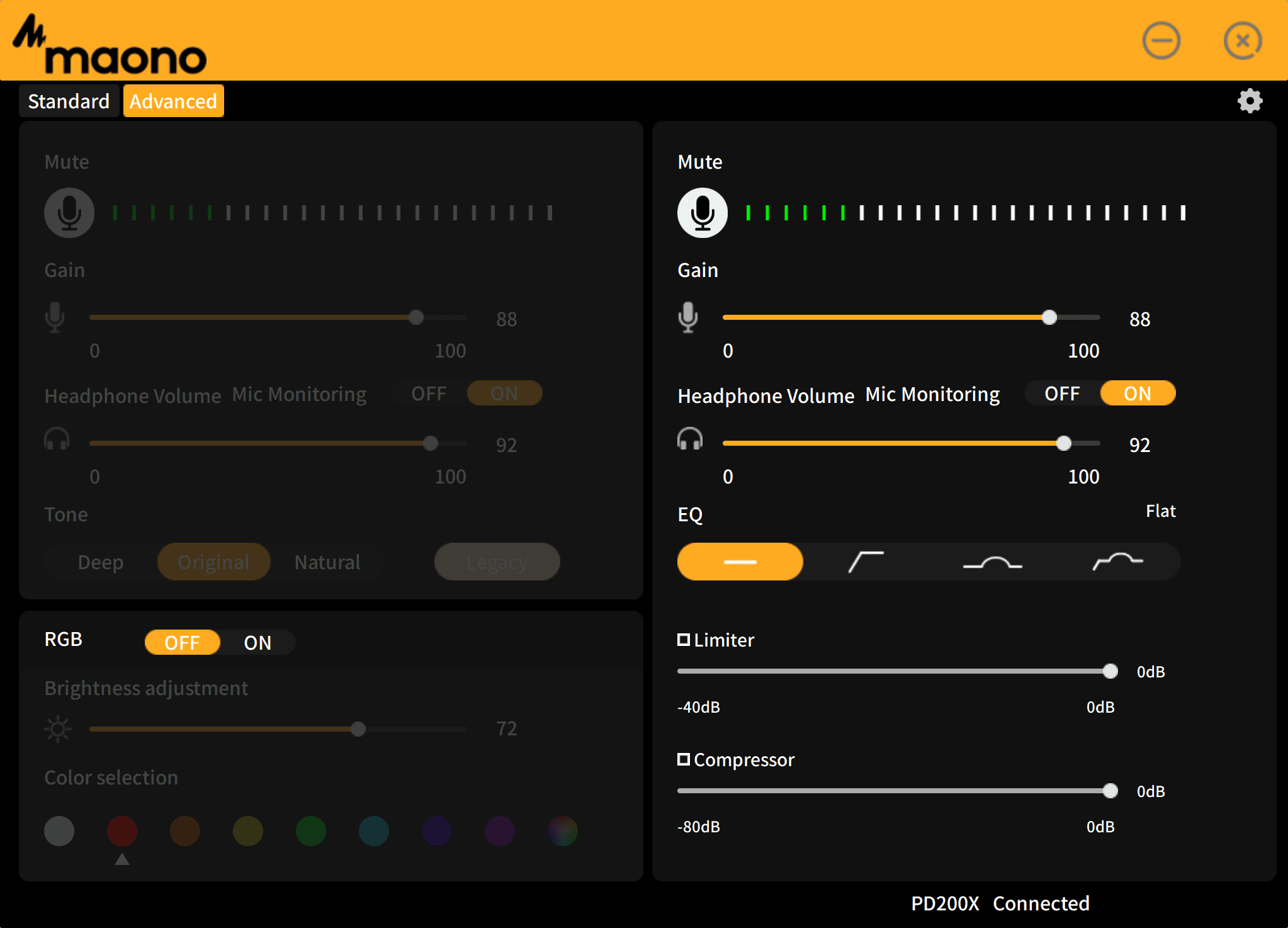Click the brightness sun icon
This screenshot has height=928, width=1288.
(x=58, y=729)
